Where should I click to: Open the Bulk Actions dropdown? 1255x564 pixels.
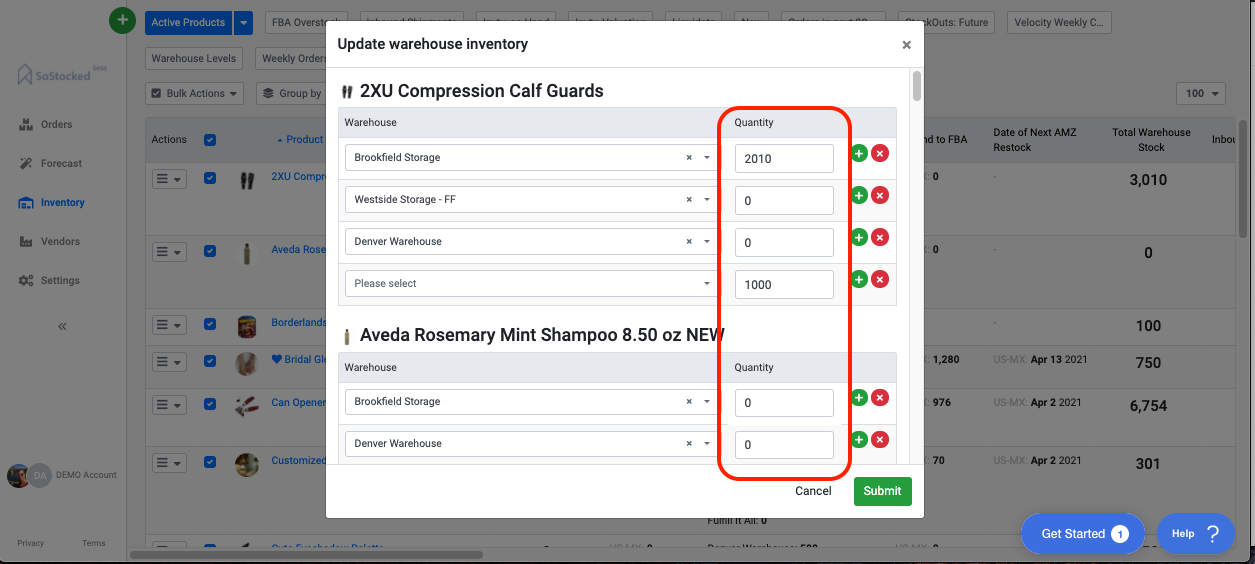tap(195, 93)
